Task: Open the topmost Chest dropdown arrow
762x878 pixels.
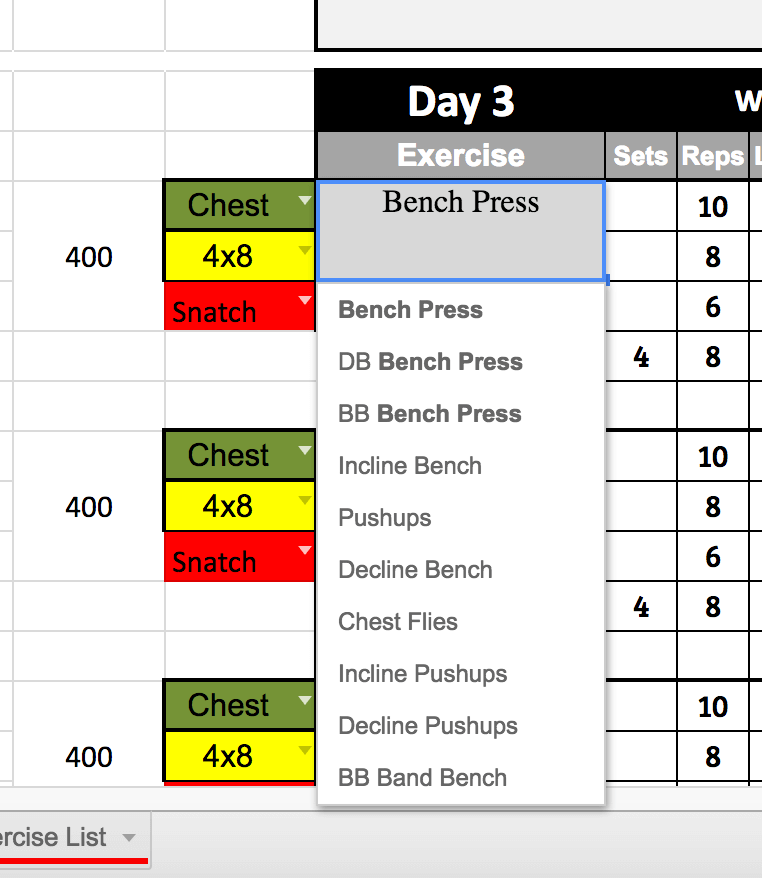Action: [x=305, y=200]
